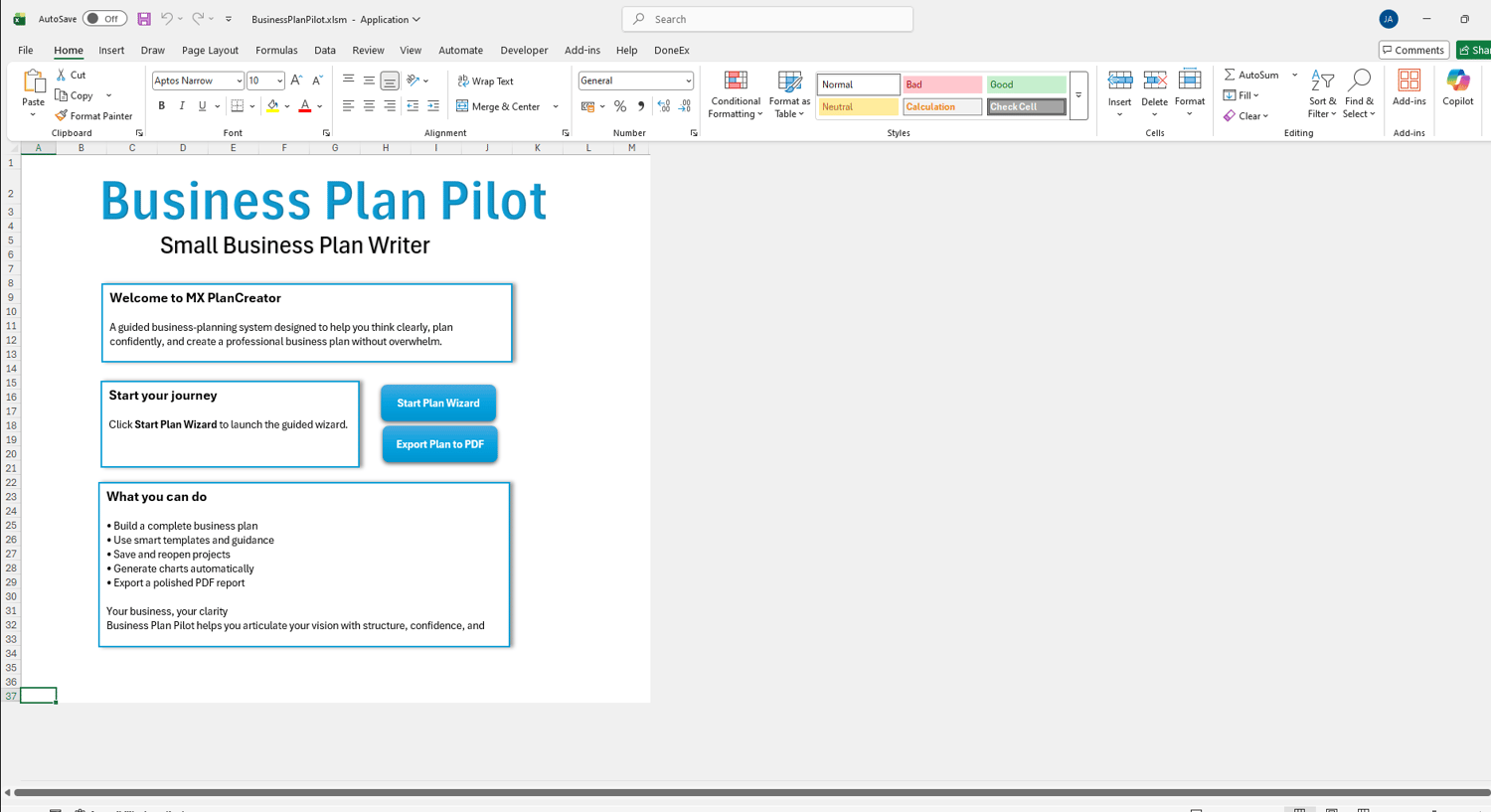
Task: Toggle Center horizontal alignment
Action: (369, 106)
